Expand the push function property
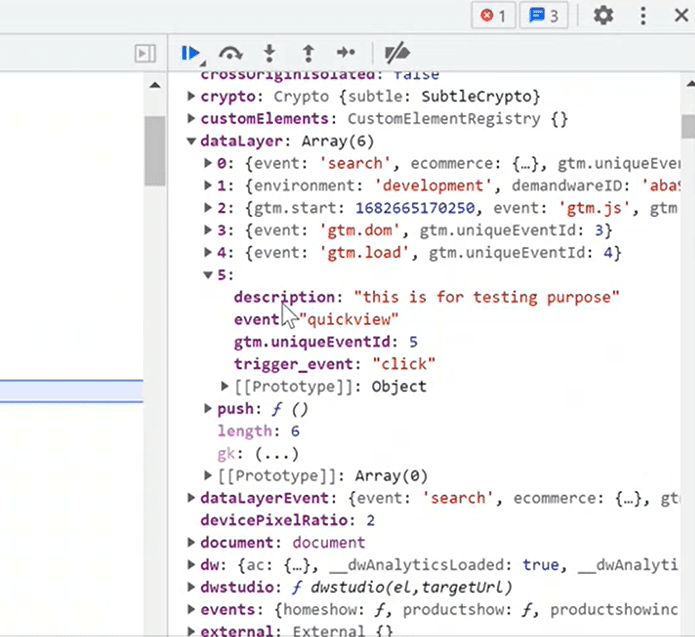This screenshot has height=637, width=695. [208, 408]
